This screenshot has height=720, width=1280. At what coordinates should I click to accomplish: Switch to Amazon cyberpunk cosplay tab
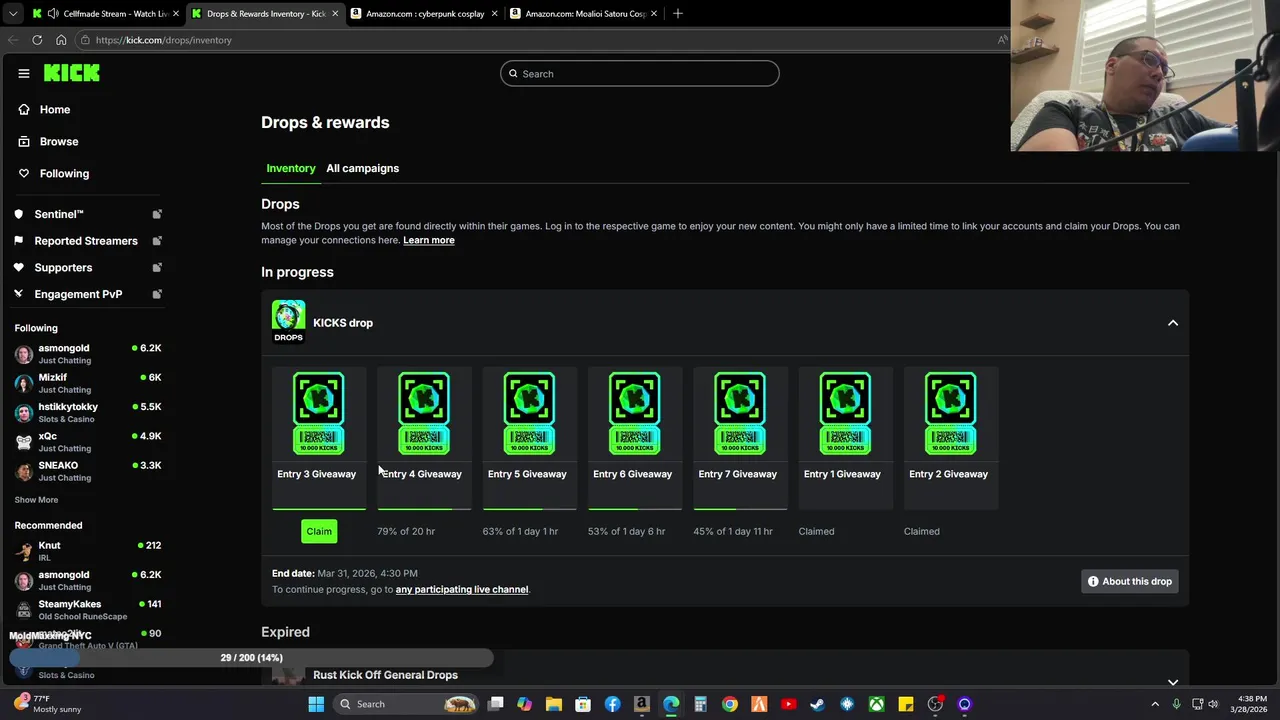[x=424, y=14]
